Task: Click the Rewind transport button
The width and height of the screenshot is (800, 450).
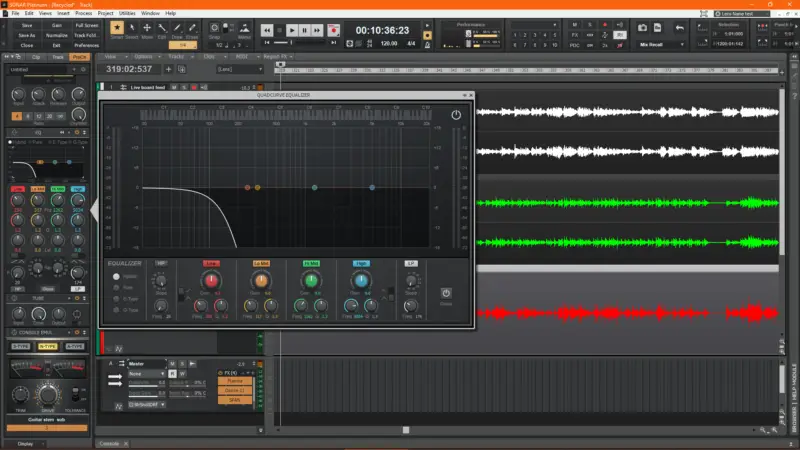Action: 267,31
